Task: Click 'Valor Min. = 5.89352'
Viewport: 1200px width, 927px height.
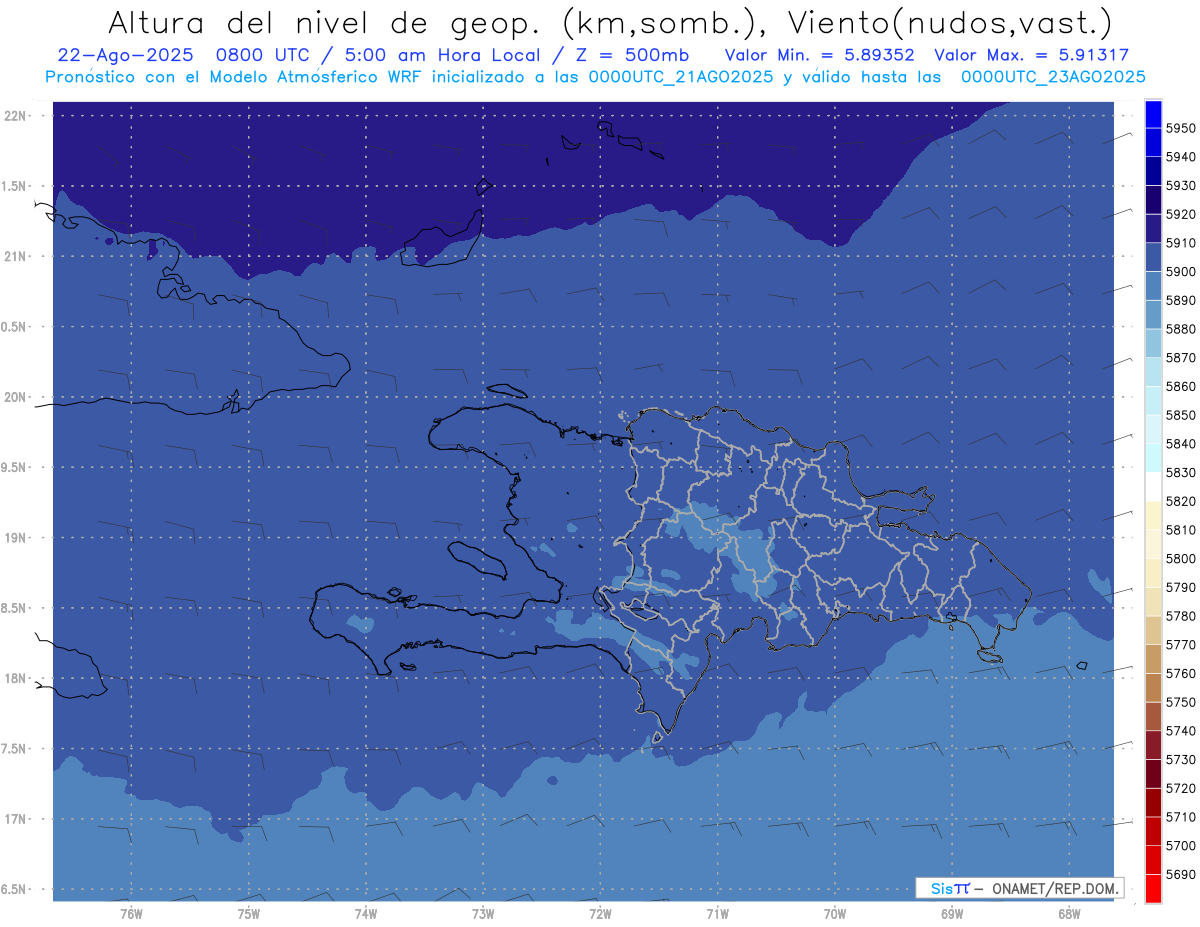Action: pyautogui.click(x=820, y=55)
